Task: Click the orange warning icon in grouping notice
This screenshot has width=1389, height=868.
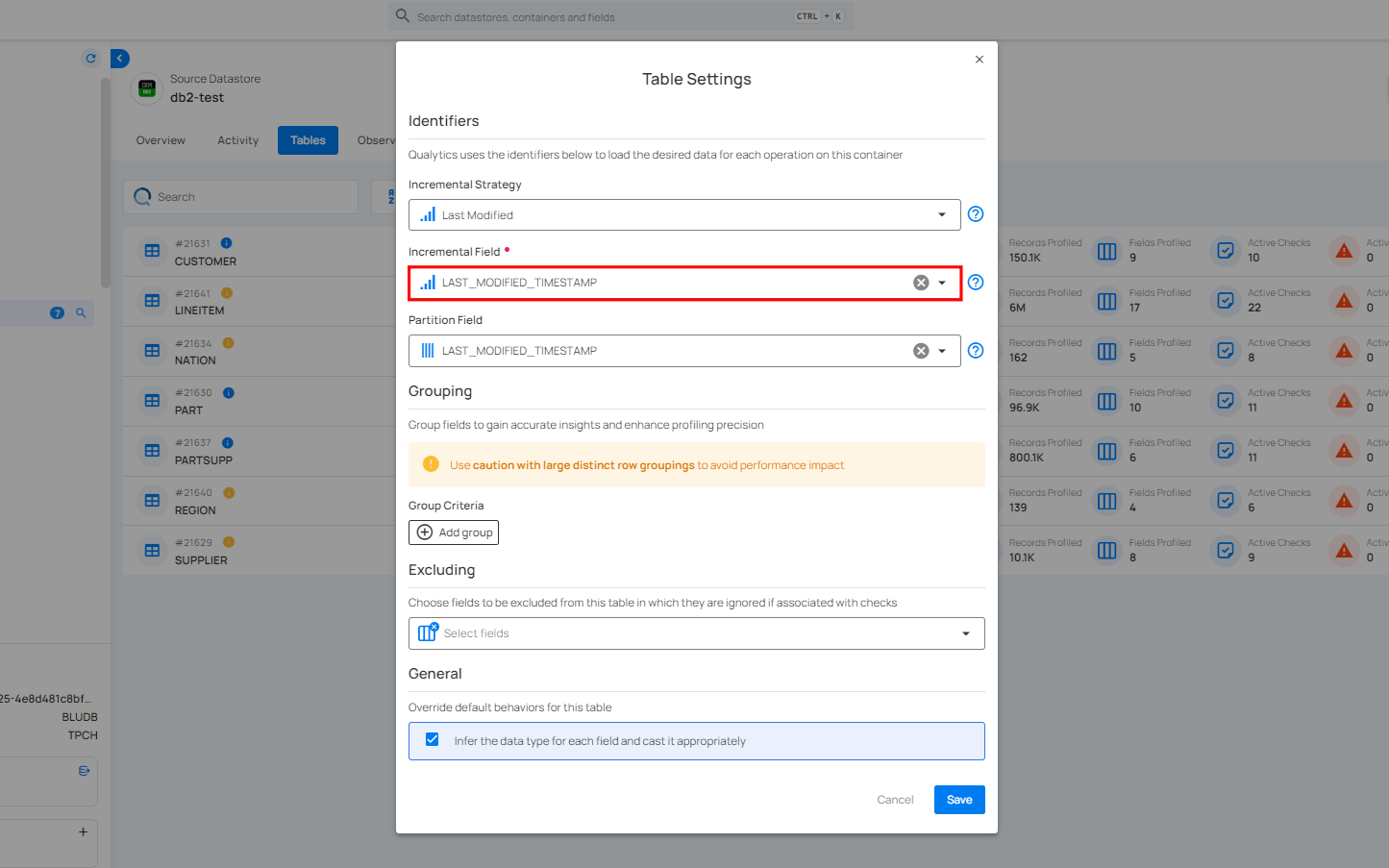Action: [x=431, y=464]
